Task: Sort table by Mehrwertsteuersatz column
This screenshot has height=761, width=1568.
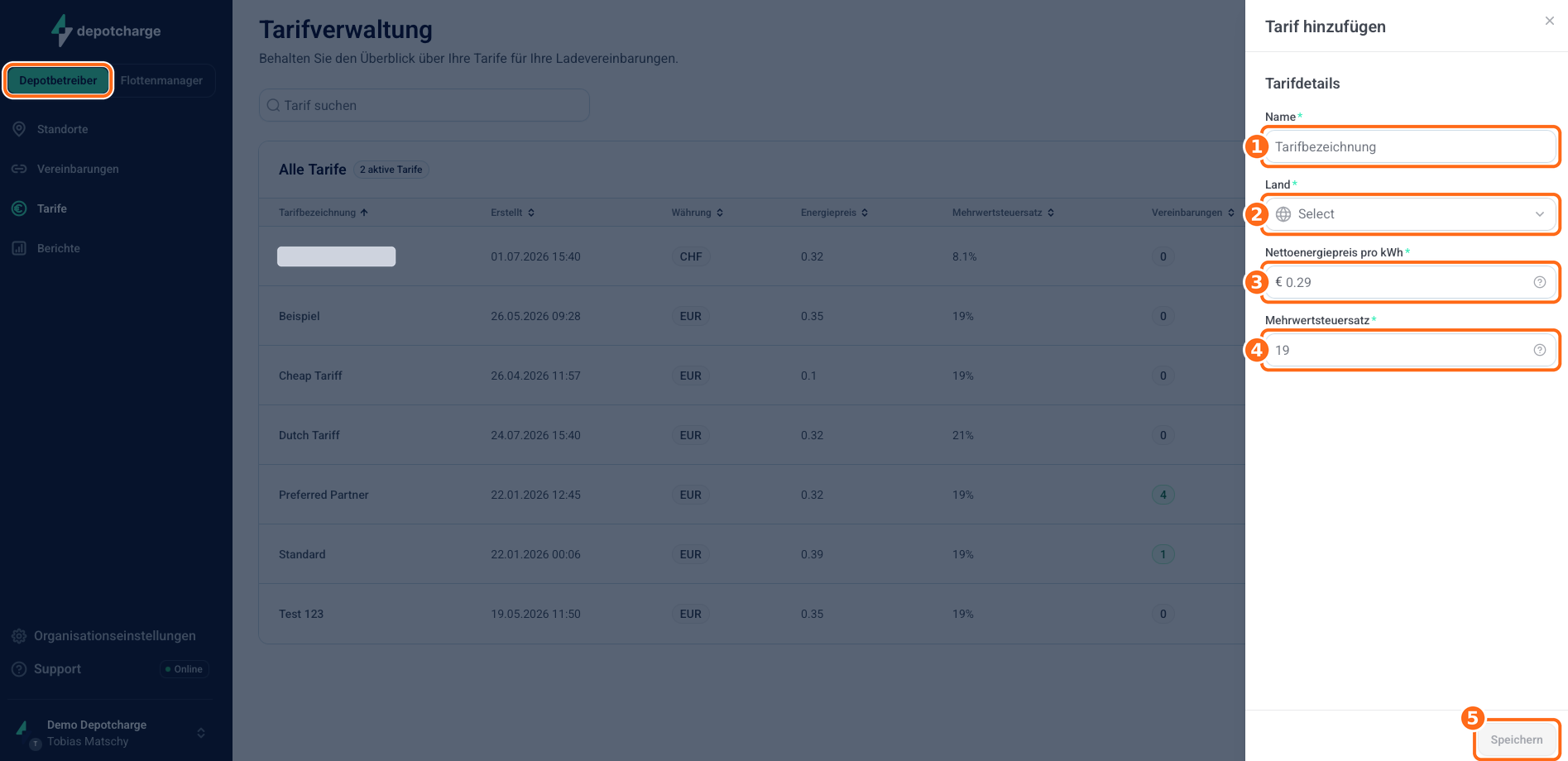Action: click(1003, 213)
